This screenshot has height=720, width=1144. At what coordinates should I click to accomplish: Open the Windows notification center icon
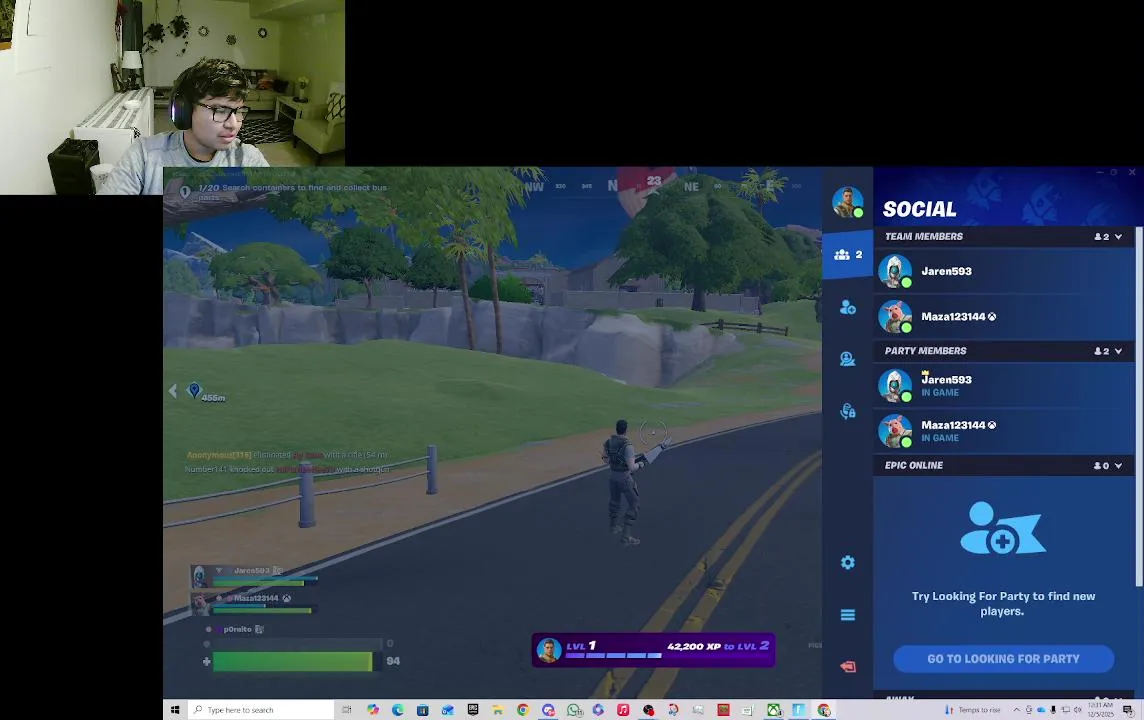coord(1128,710)
